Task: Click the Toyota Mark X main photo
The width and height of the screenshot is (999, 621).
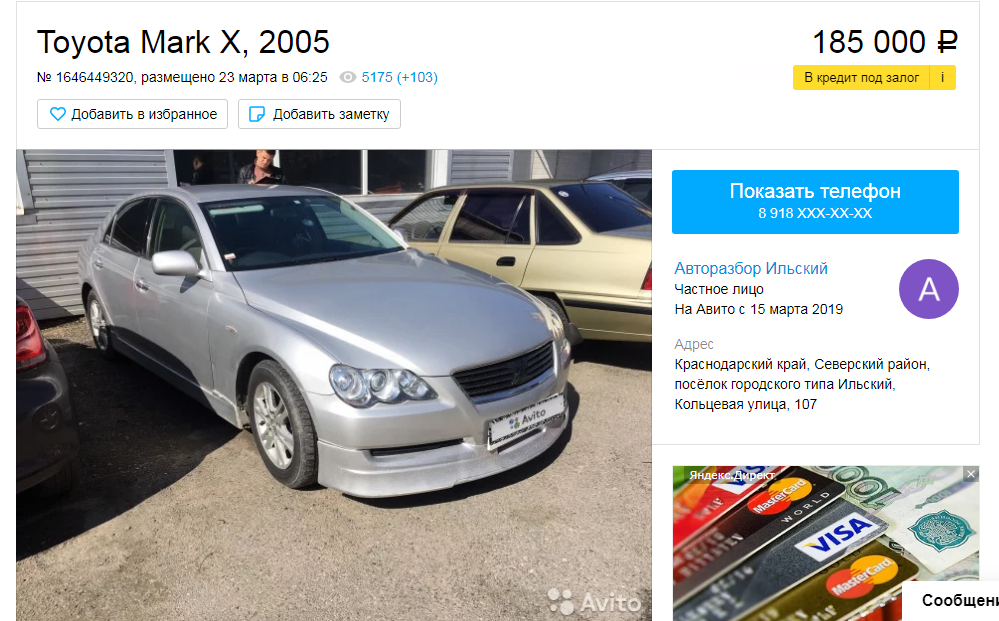Action: [x=334, y=385]
